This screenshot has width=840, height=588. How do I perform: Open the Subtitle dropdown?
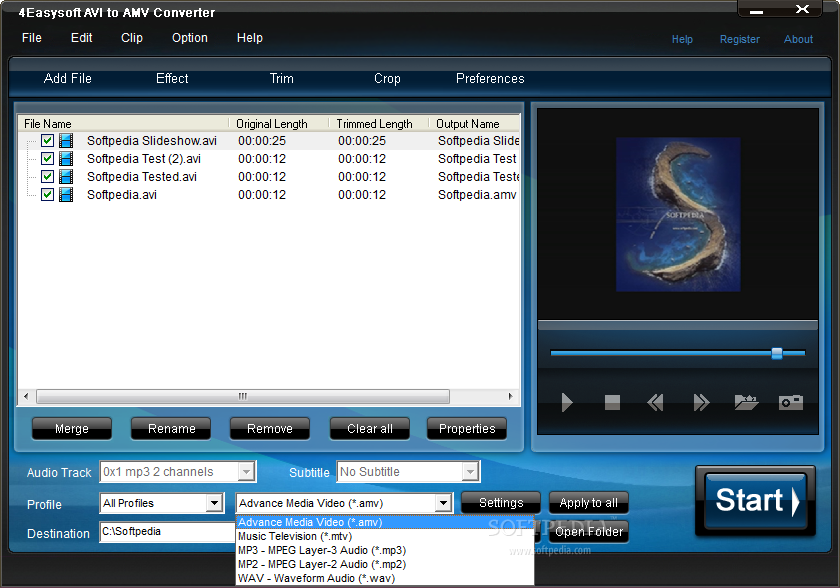(x=470, y=472)
